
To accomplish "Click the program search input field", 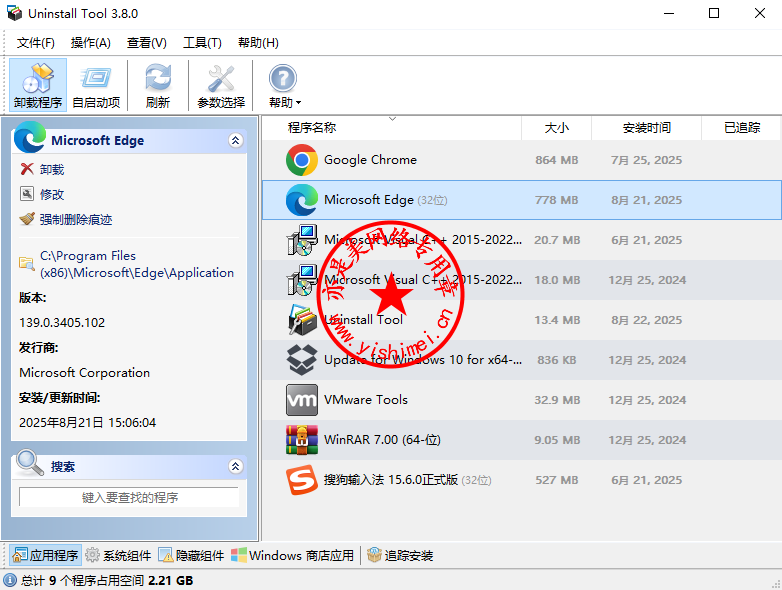I will point(129,497).
